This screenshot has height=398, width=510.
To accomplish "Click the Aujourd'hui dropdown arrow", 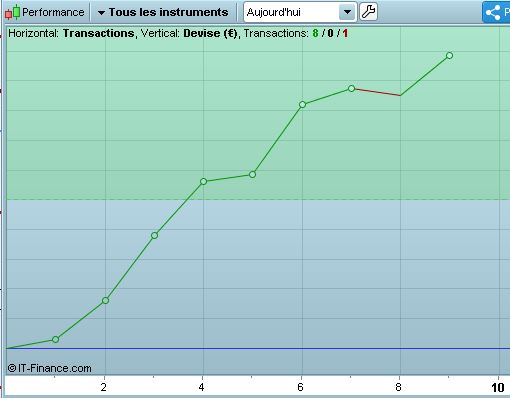I will (x=347, y=12).
